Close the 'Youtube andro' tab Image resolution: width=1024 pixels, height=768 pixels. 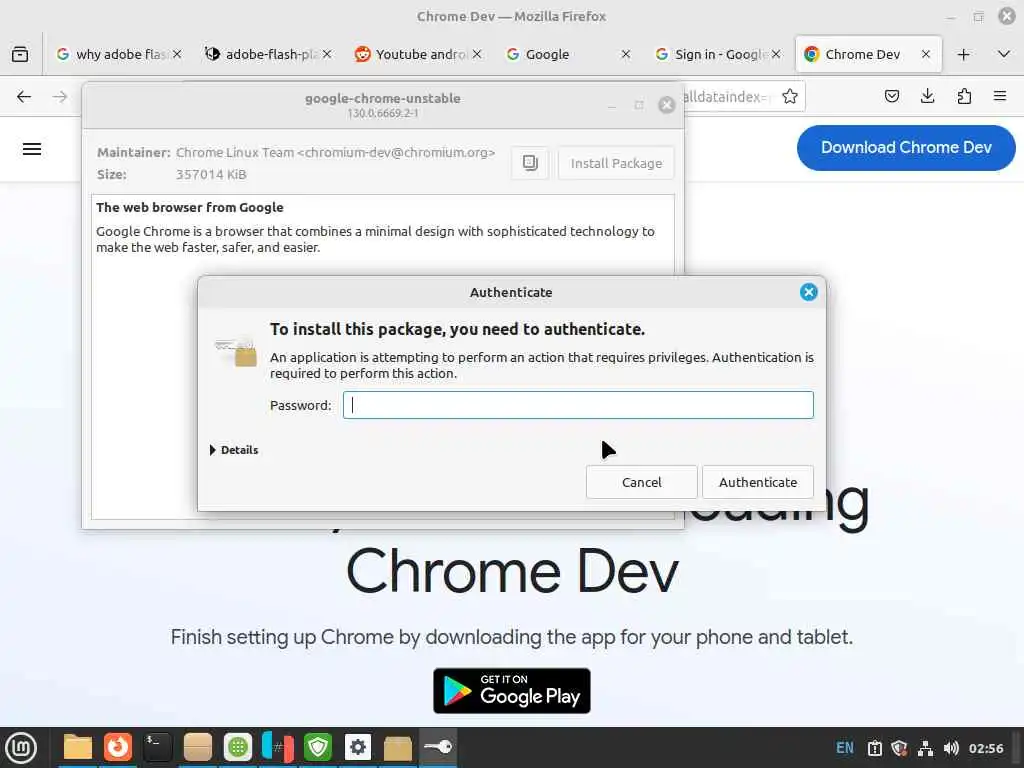(477, 54)
